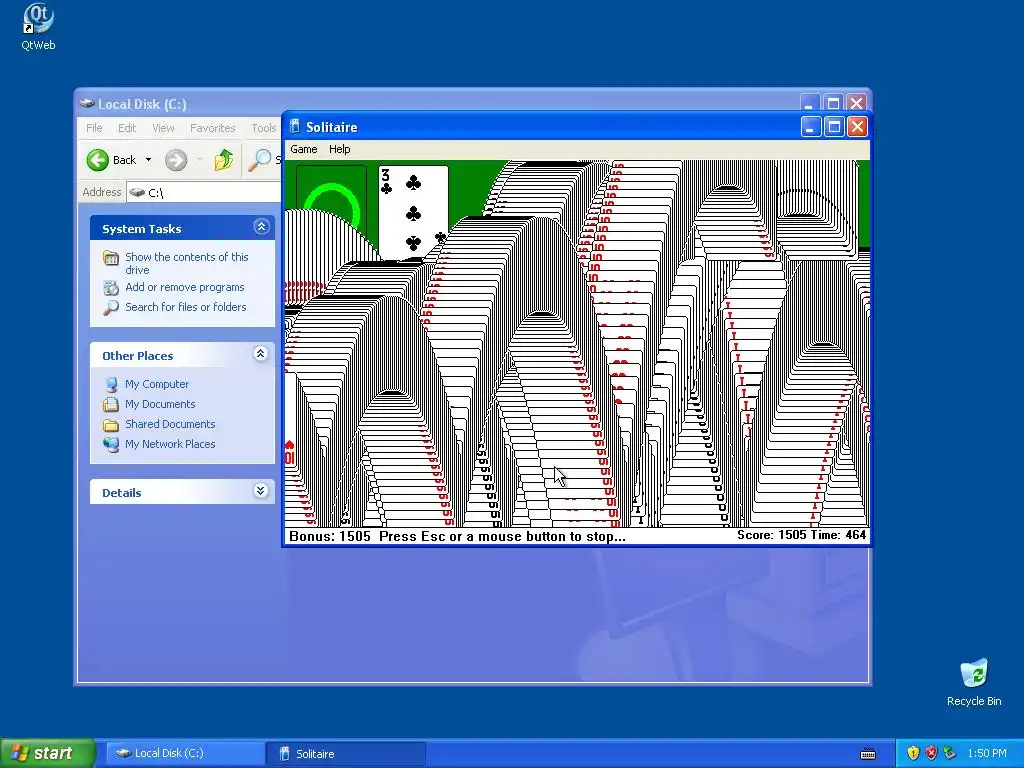Click the green Back arrow icon

[x=98, y=160]
